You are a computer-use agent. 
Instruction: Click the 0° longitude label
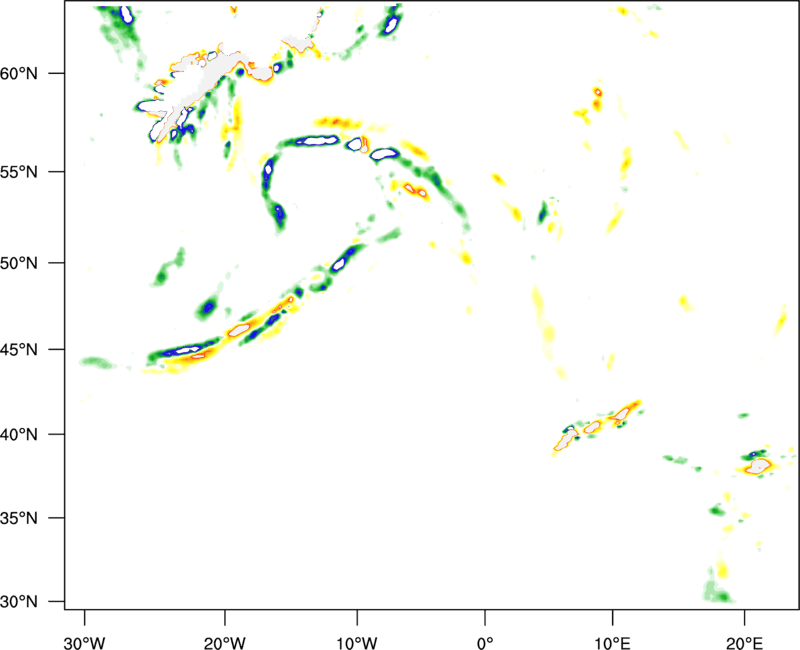click(x=485, y=643)
